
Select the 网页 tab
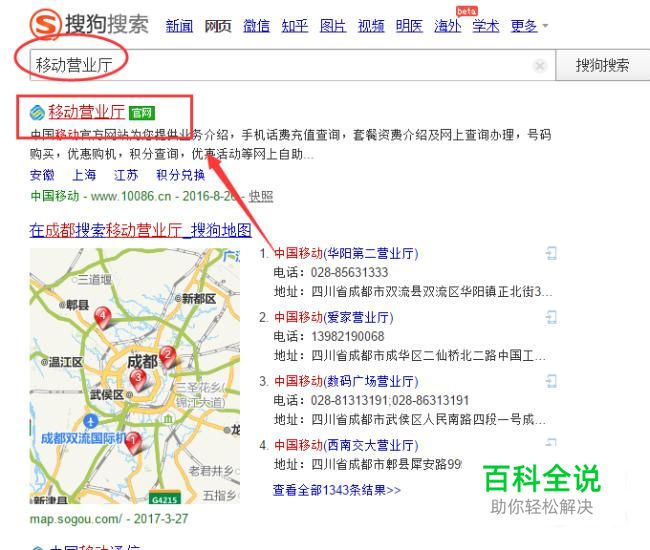218,26
